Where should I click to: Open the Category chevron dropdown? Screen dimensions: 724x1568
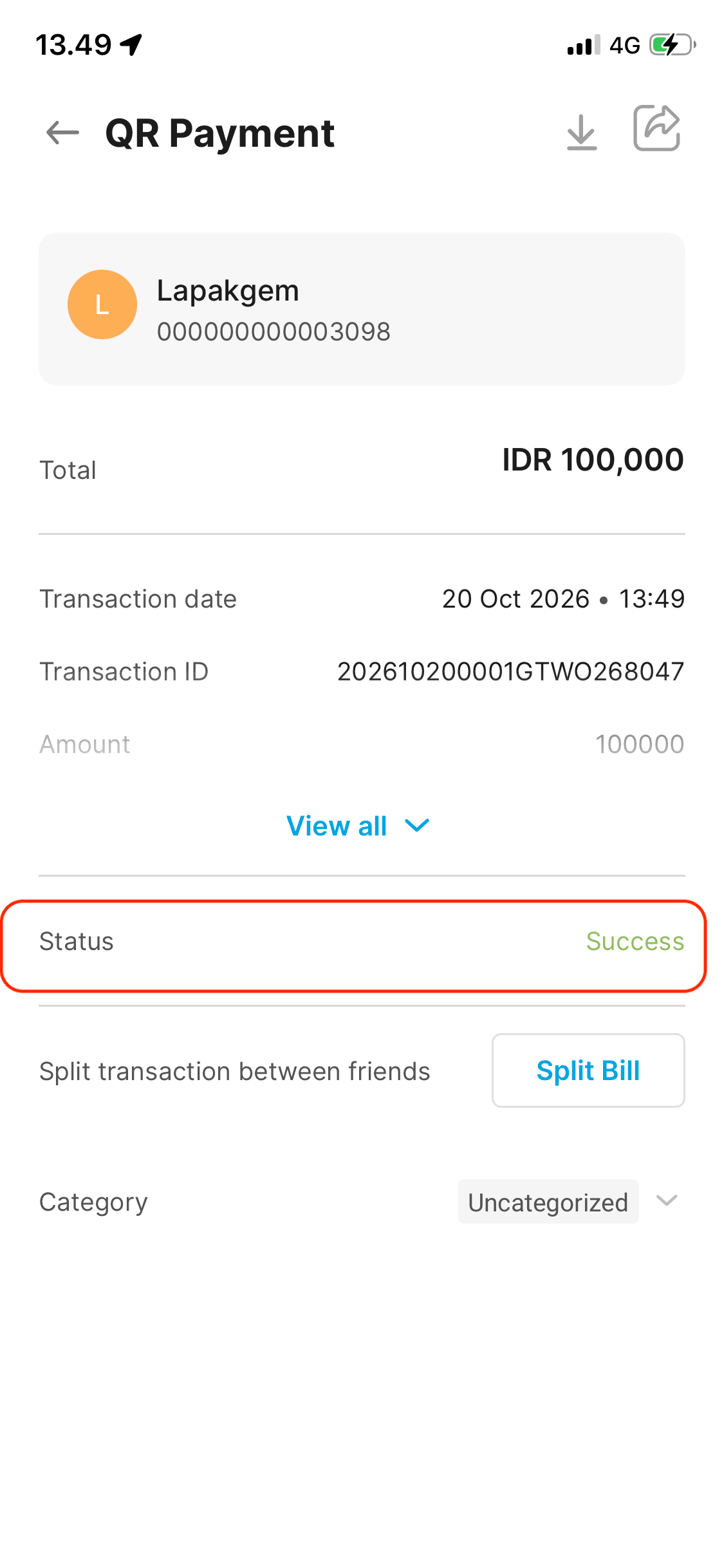point(667,1200)
